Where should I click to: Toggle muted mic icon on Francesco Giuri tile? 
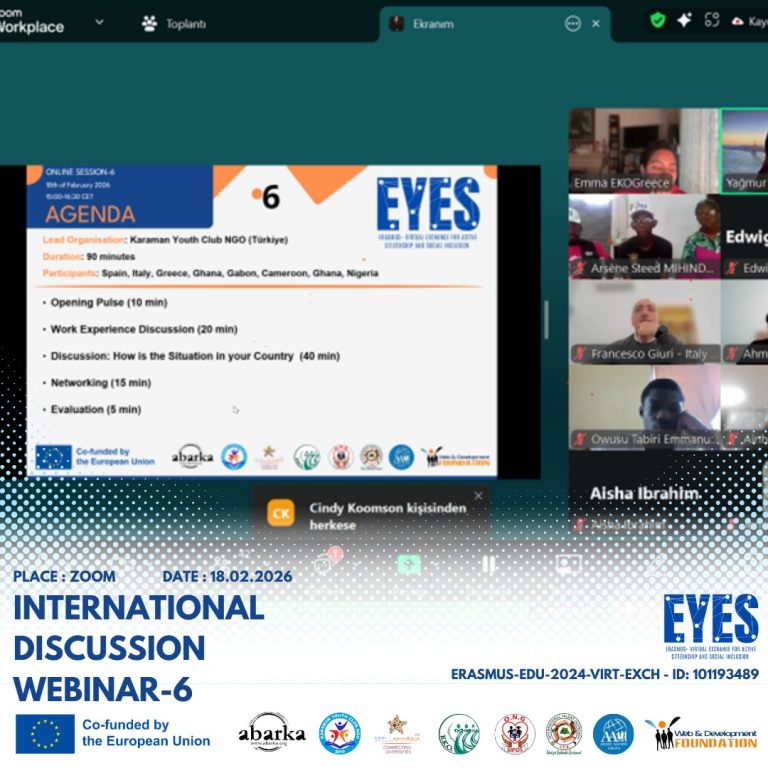pyautogui.click(x=581, y=354)
